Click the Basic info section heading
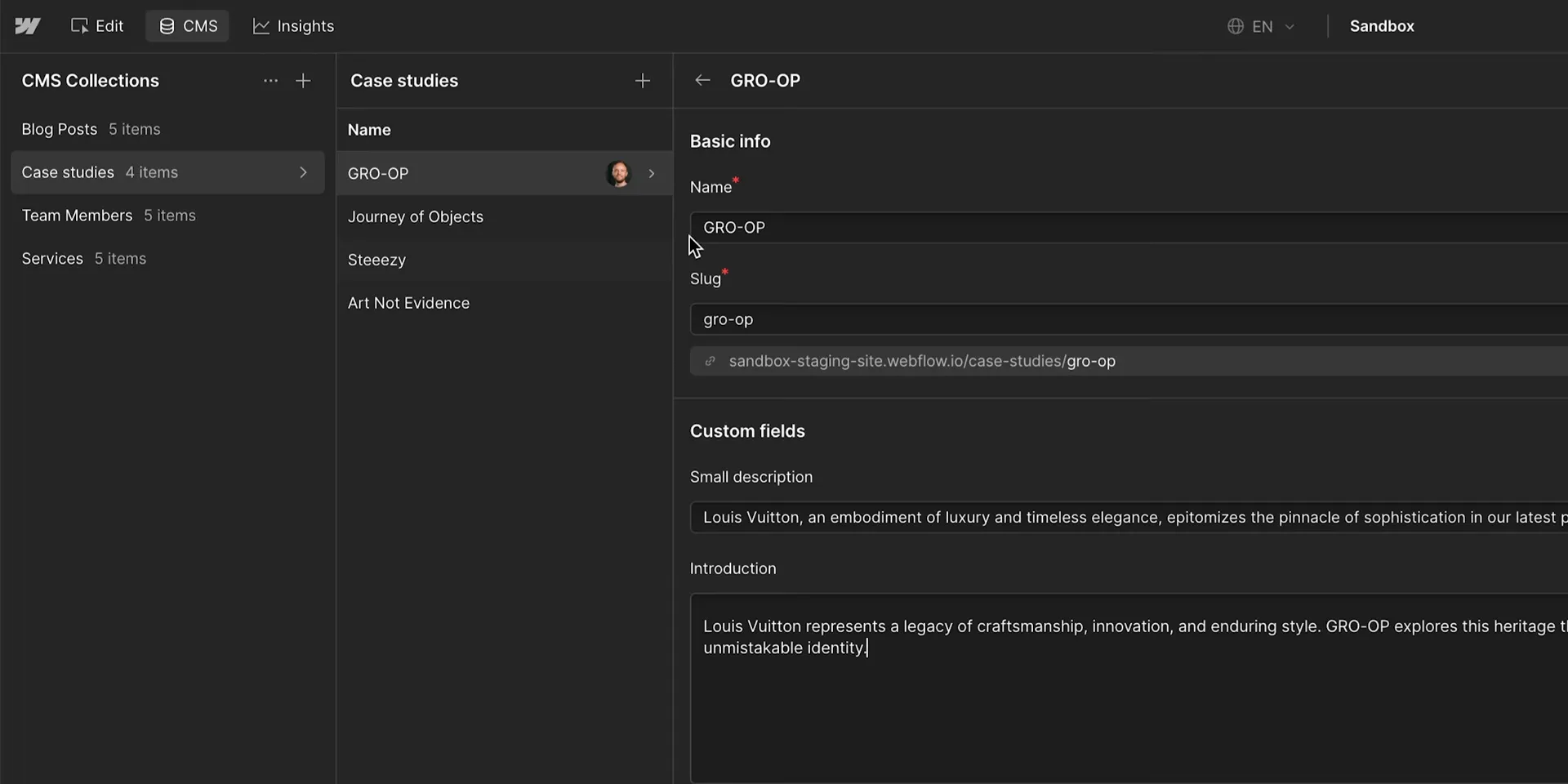The image size is (1568, 784). (x=730, y=141)
